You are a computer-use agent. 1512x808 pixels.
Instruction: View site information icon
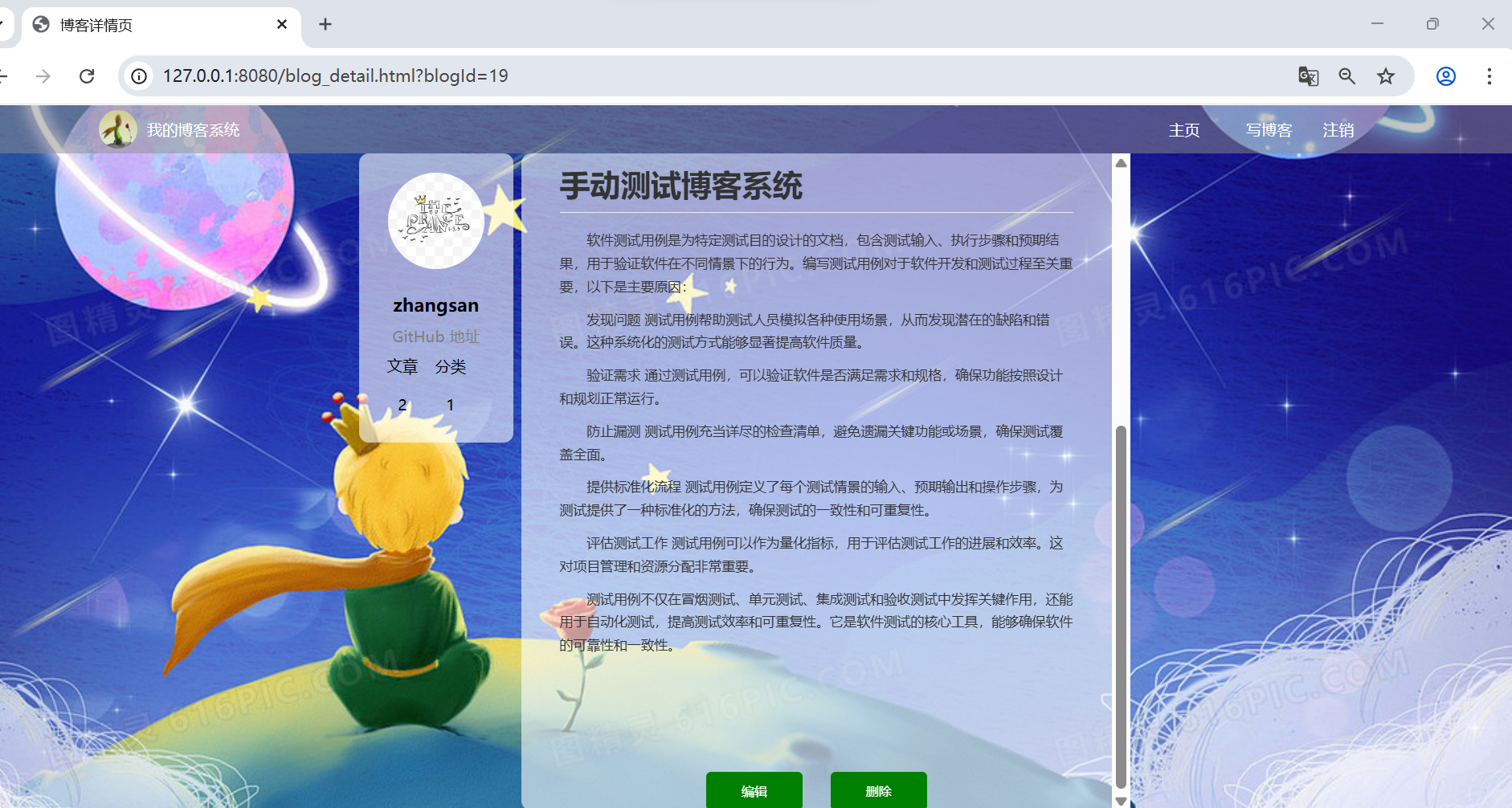click(139, 76)
